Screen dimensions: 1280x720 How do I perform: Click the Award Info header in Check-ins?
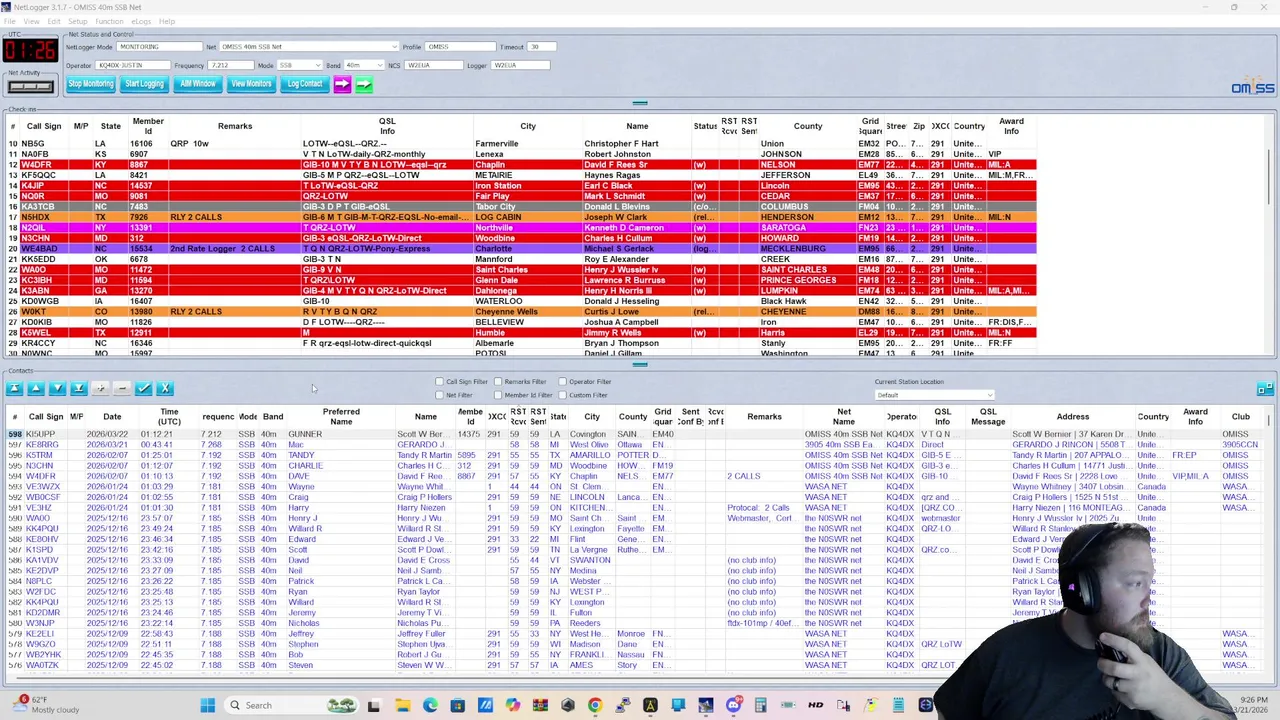point(1011,126)
